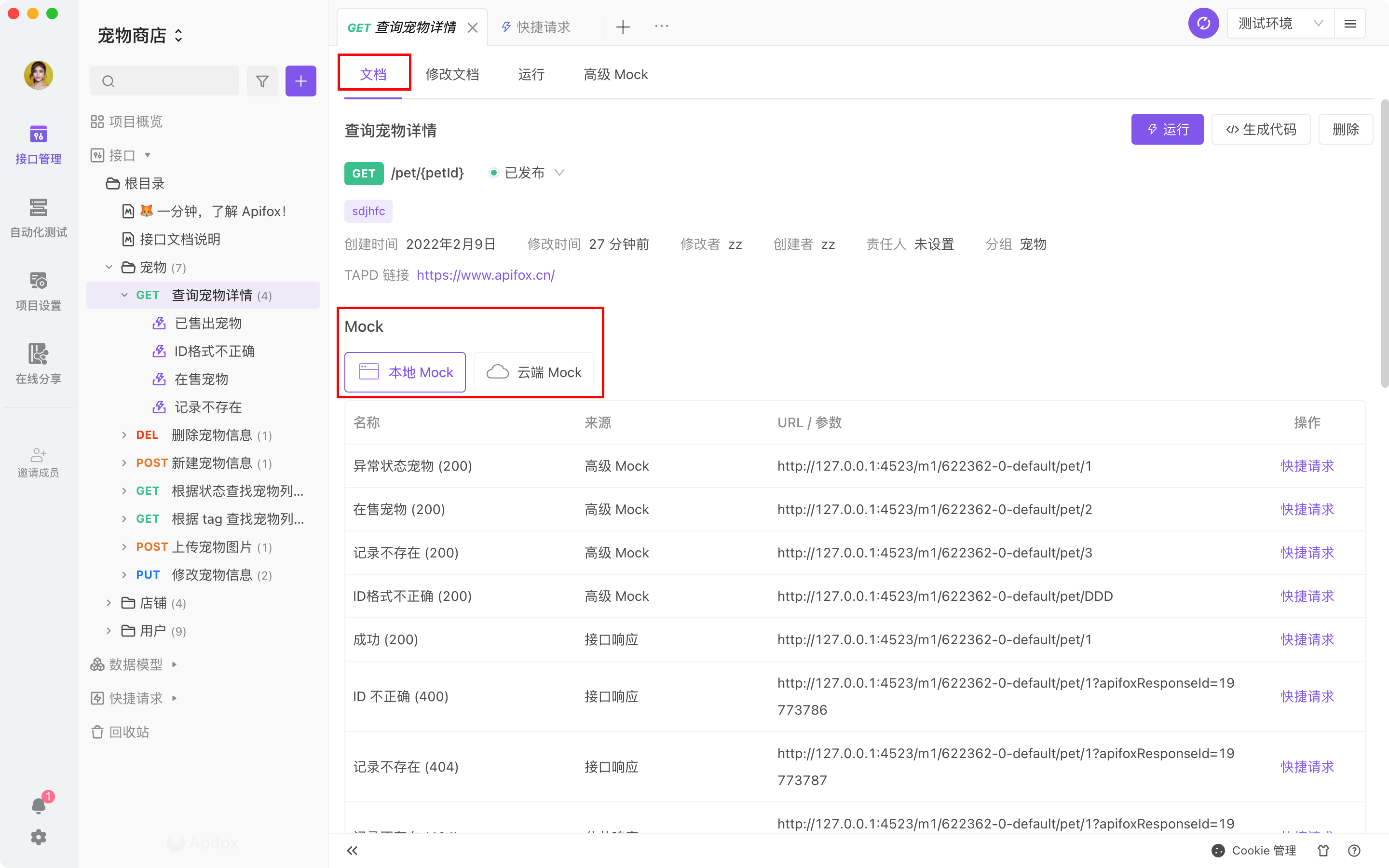This screenshot has height=868, width=1389.
Task: Click the purple sync icon at top right
Action: (1204, 23)
